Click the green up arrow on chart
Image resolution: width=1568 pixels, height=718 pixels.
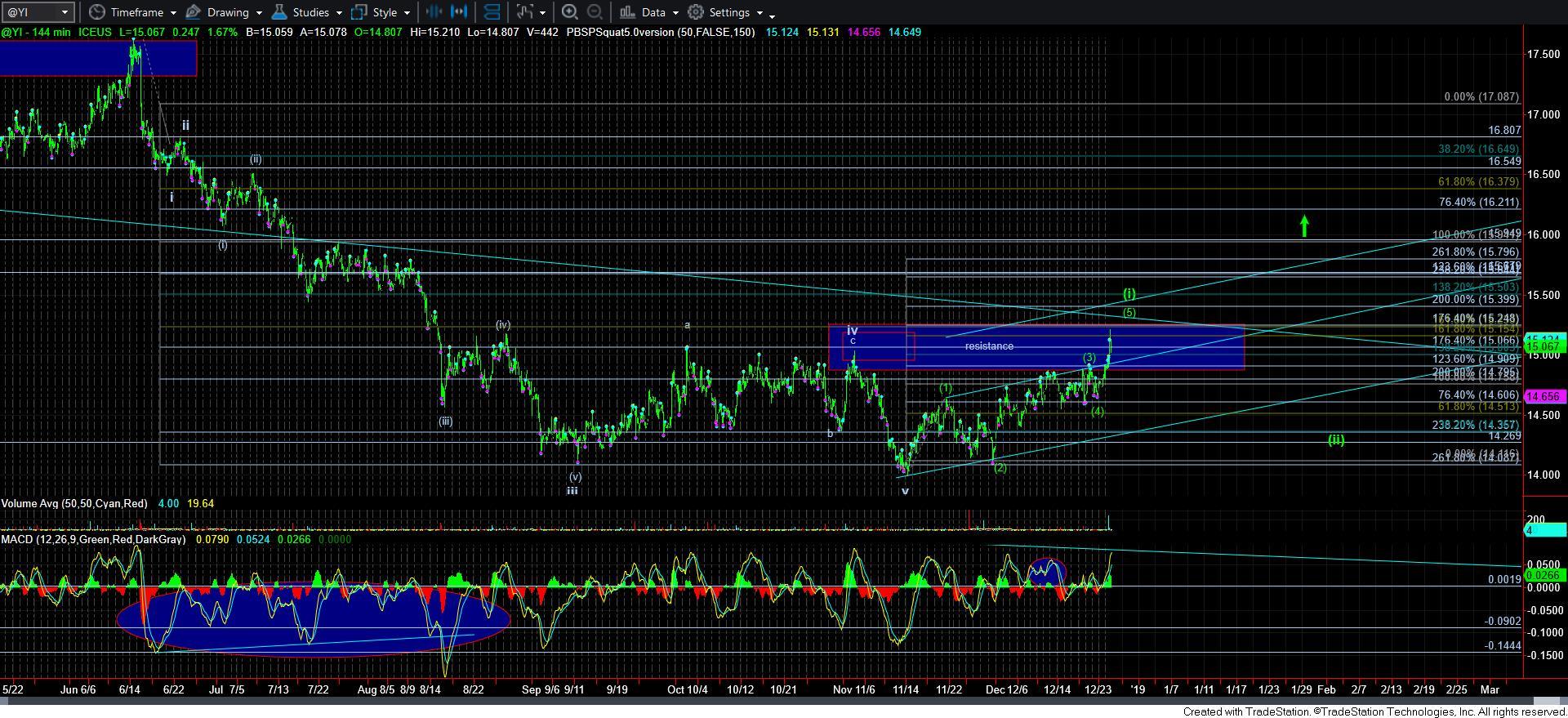[1304, 225]
